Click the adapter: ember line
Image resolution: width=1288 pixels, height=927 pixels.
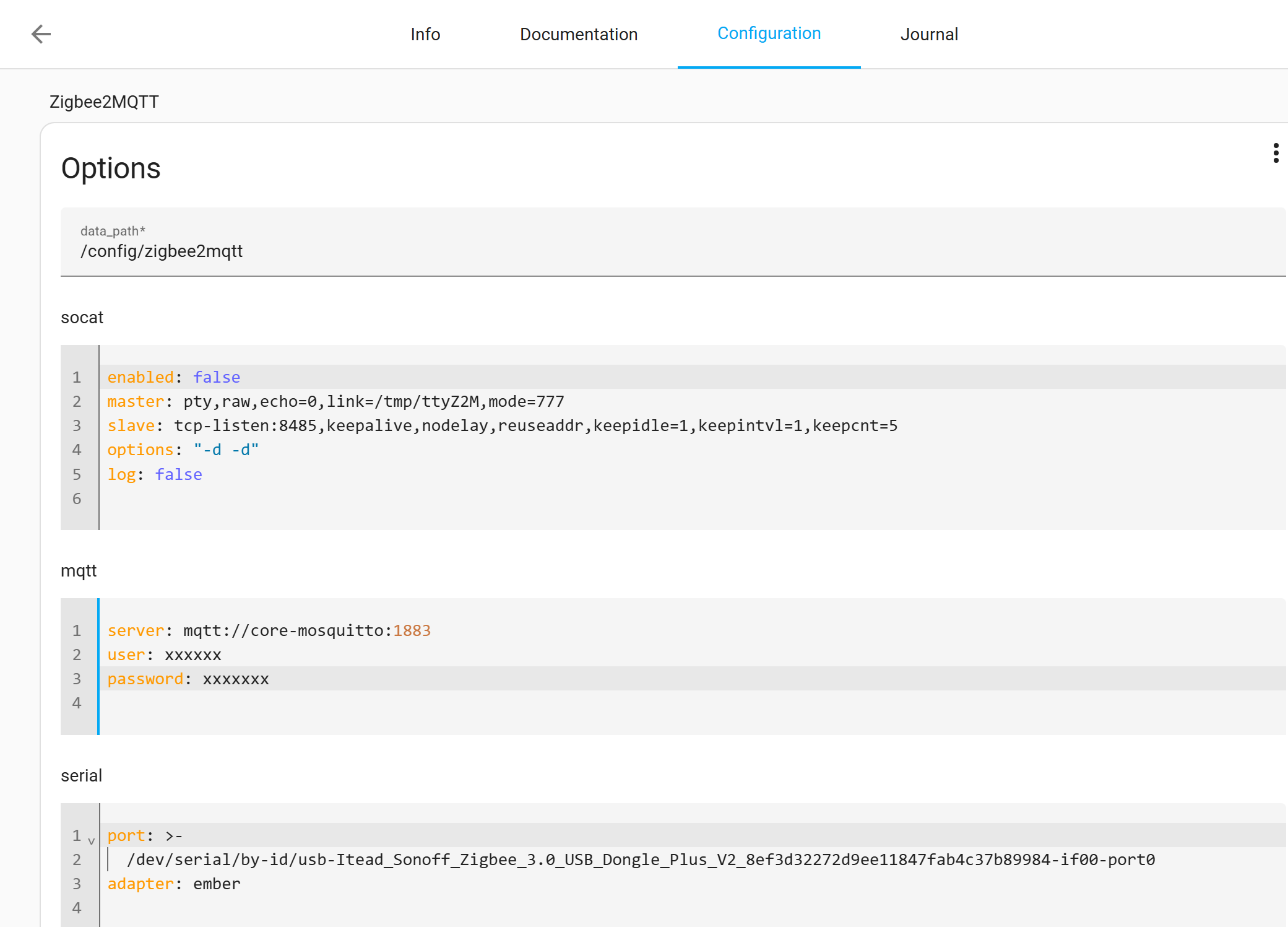point(693,884)
